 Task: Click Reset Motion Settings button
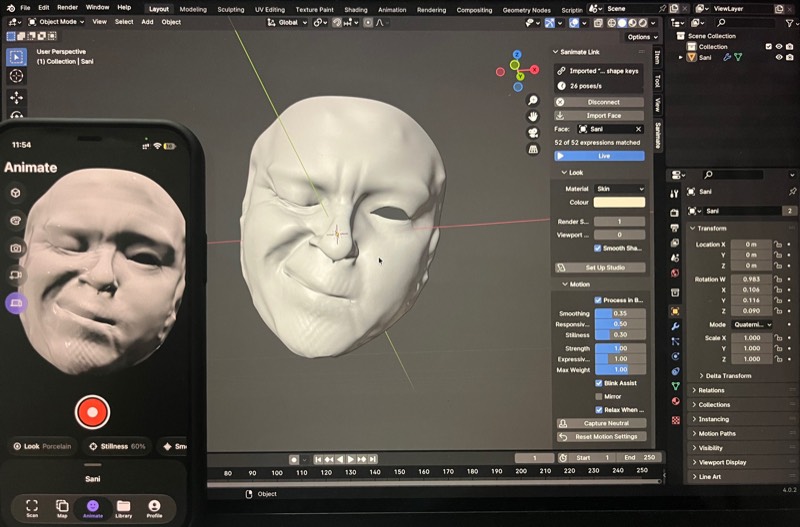click(x=601, y=437)
